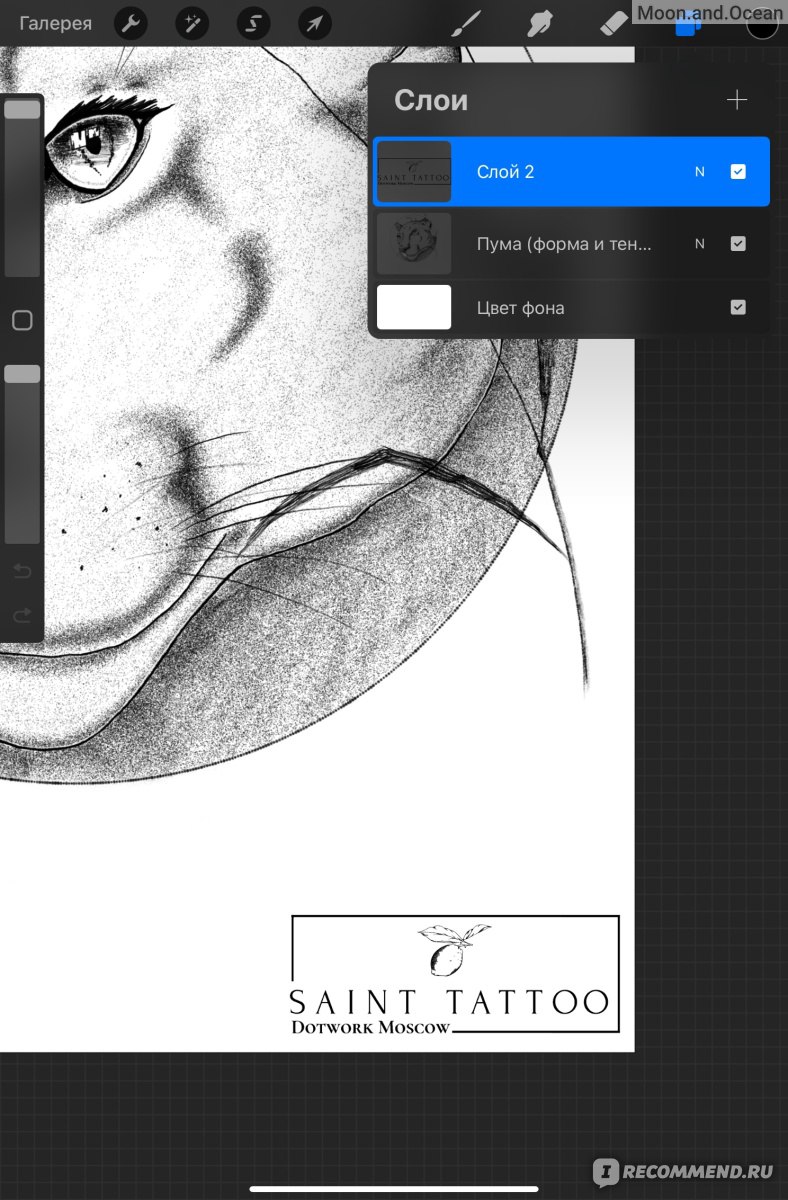Adjust the brush opacity slider

click(x=22, y=454)
